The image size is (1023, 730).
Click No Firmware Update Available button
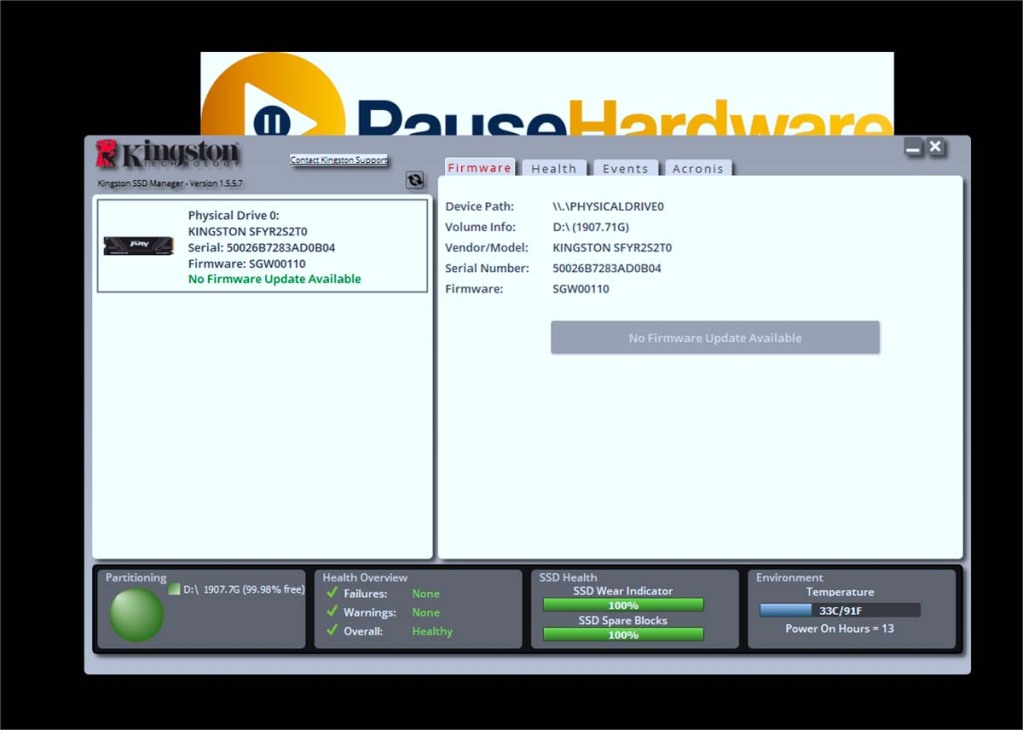click(715, 337)
